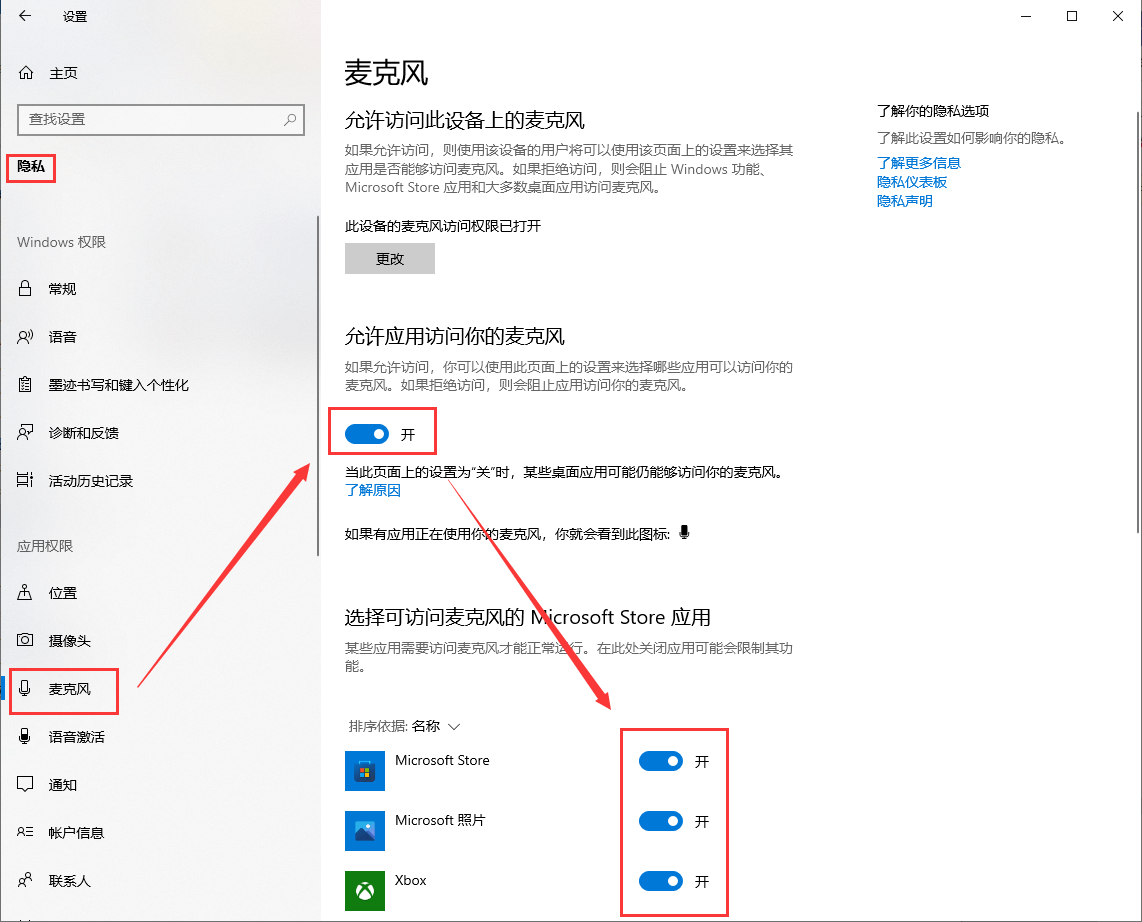Select the 联系人 (Contacts) privacy item
Viewport: 1142px width, 922px height.
pyautogui.click(x=63, y=880)
